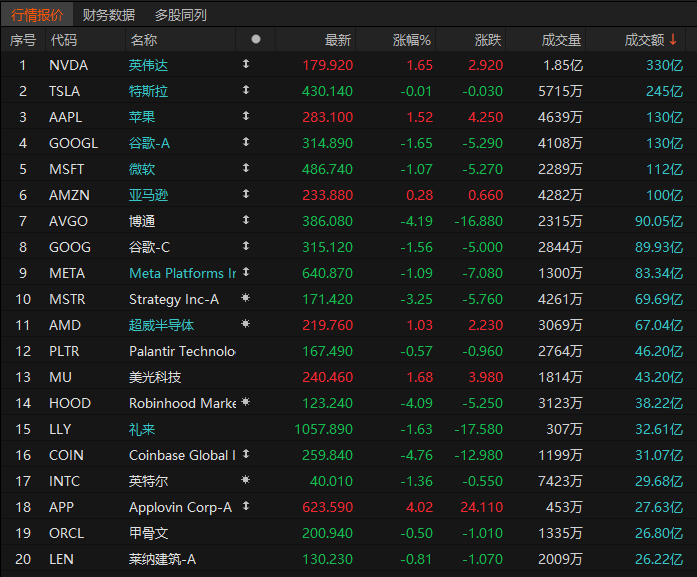Click the asterisk icon in INTC row
This screenshot has width=697, height=577.
pos(246,481)
